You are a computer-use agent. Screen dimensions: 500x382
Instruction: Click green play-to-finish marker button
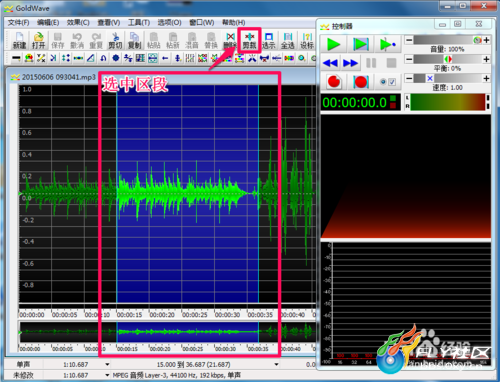[387, 44]
